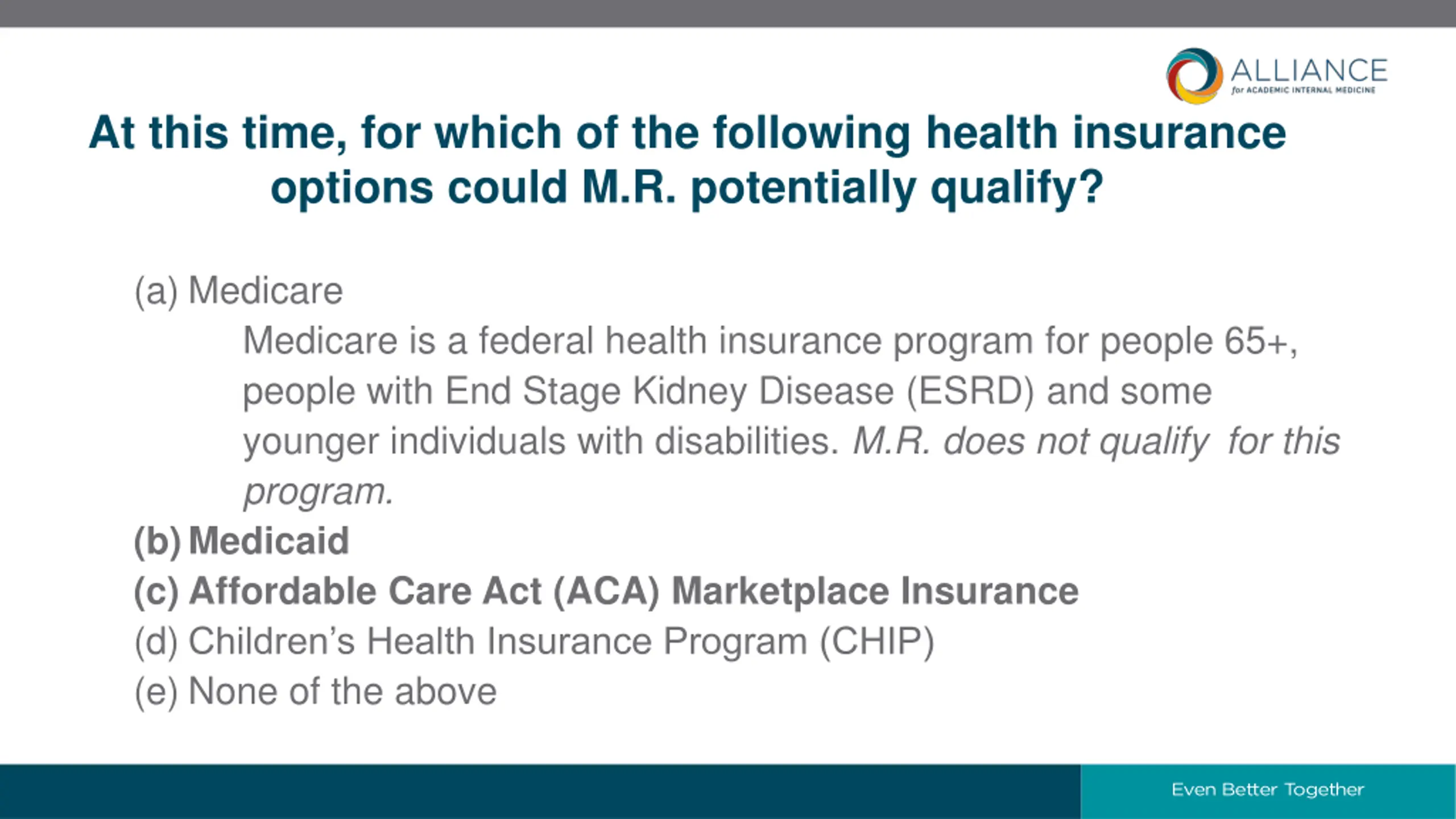This screenshot has width=1456, height=819.
Task: Pick (d) Children's Health Insurance Program option
Action: click(534, 641)
